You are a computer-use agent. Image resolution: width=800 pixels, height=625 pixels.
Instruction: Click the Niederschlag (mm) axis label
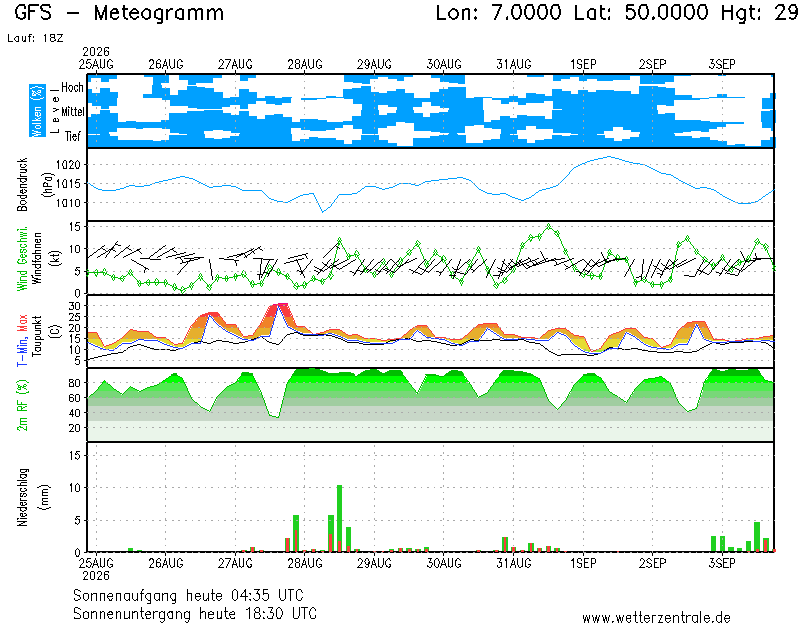[34, 497]
